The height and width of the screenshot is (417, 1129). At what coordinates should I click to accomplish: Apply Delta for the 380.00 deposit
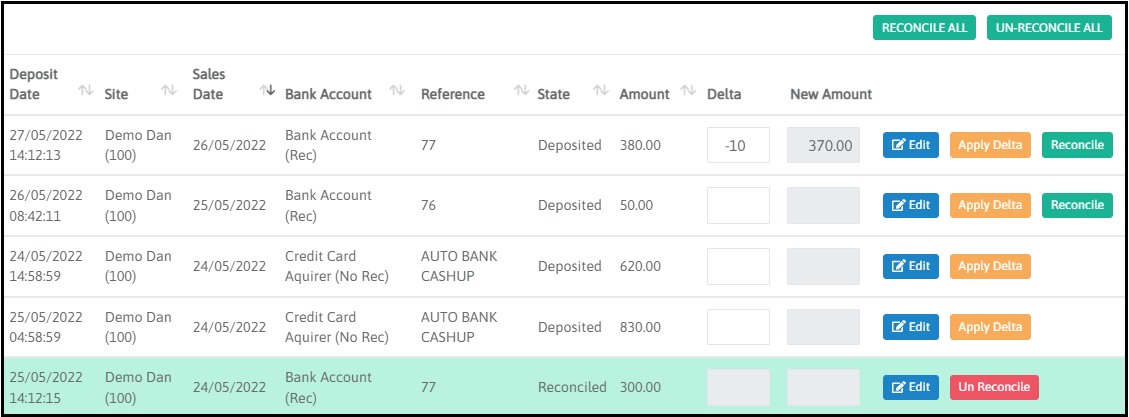[x=989, y=145]
